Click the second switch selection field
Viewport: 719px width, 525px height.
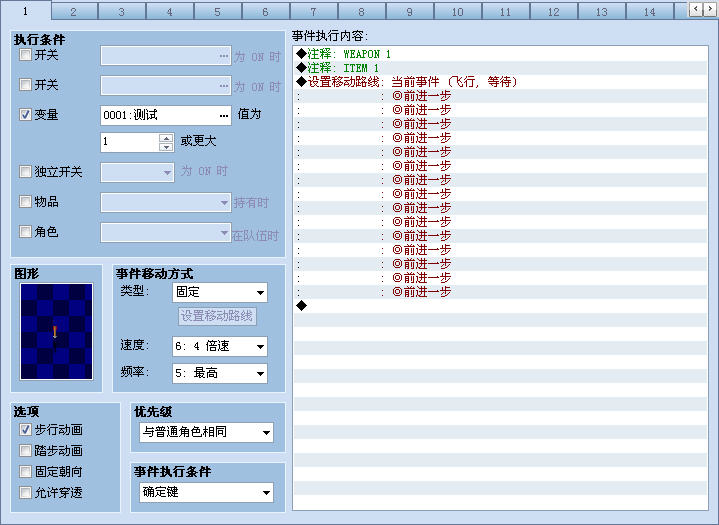(x=166, y=86)
